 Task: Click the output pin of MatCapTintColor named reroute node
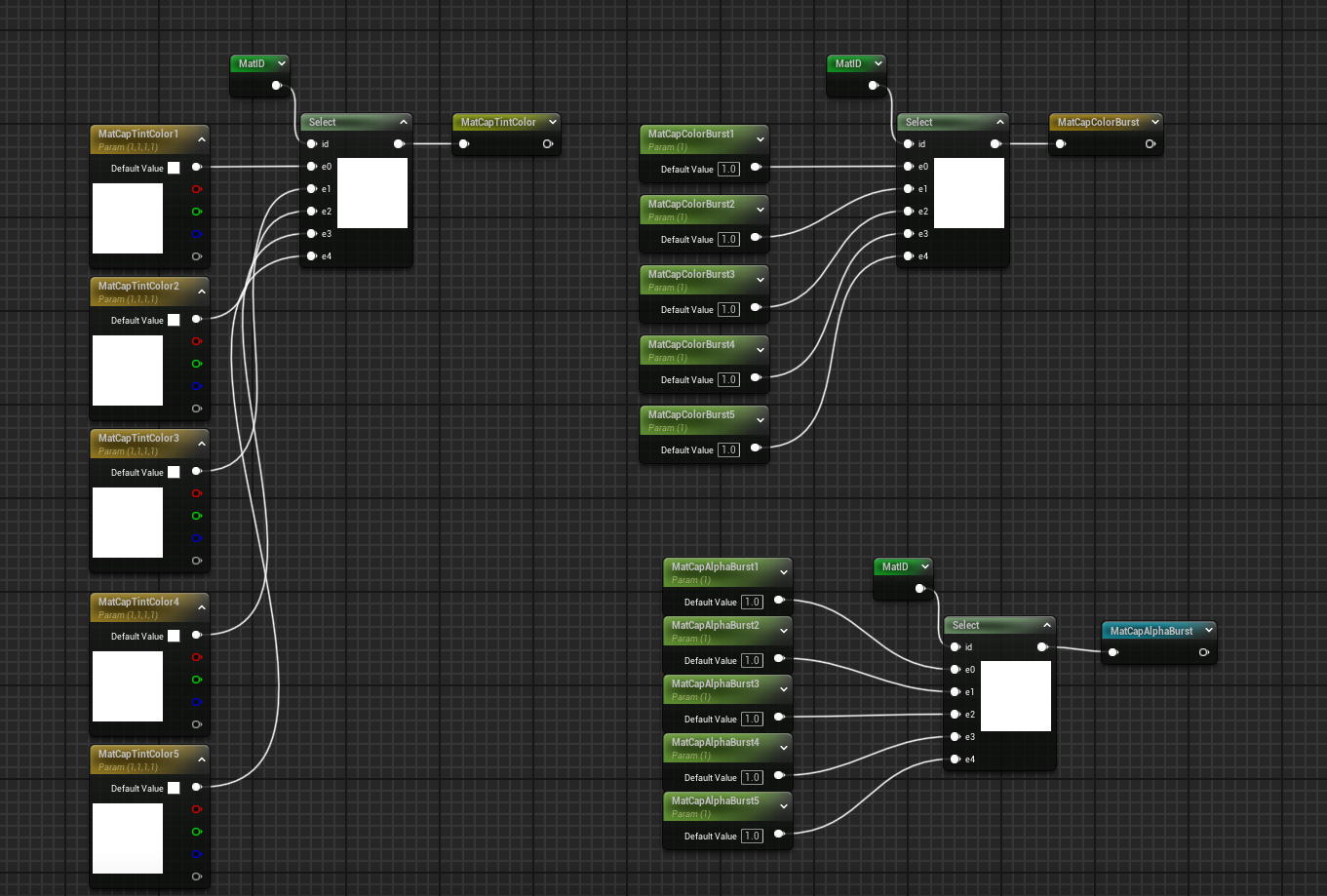pyautogui.click(x=548, y=144)
